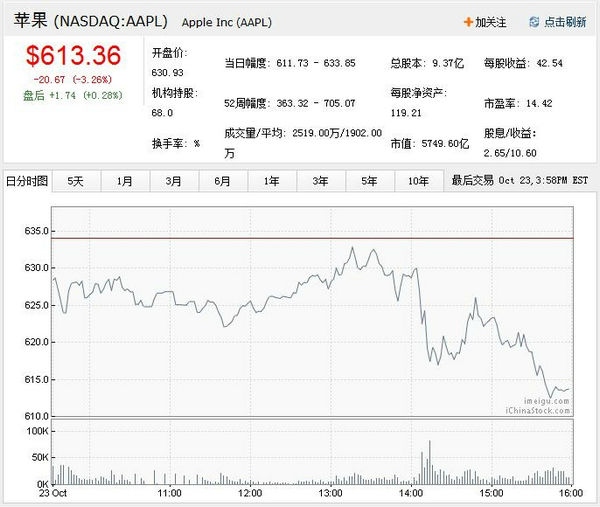
Task: Click the 11:00 time axis label
Action: pos(170,493)
